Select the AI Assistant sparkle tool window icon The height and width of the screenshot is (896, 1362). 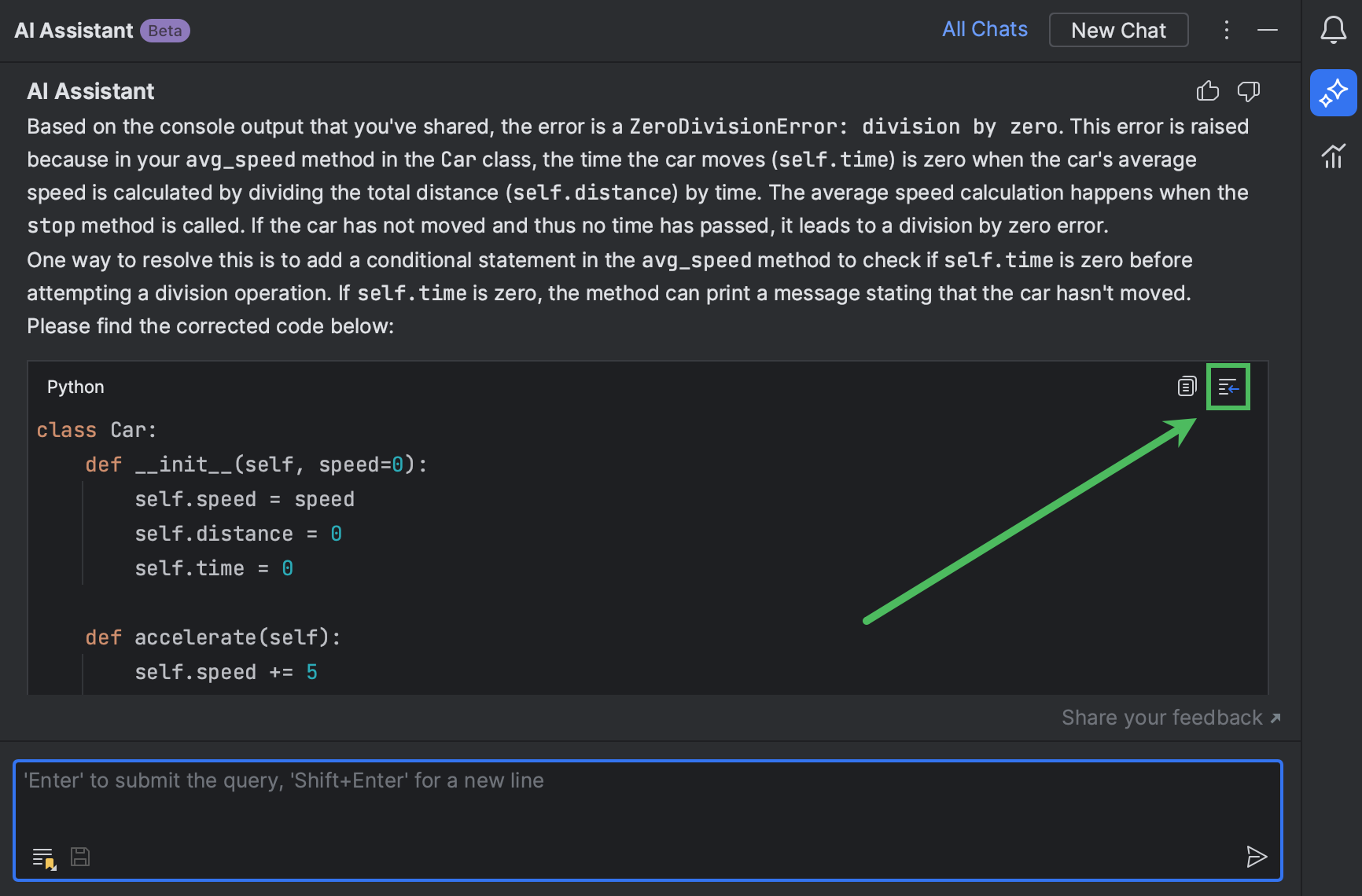click(x=1333, y=93)
